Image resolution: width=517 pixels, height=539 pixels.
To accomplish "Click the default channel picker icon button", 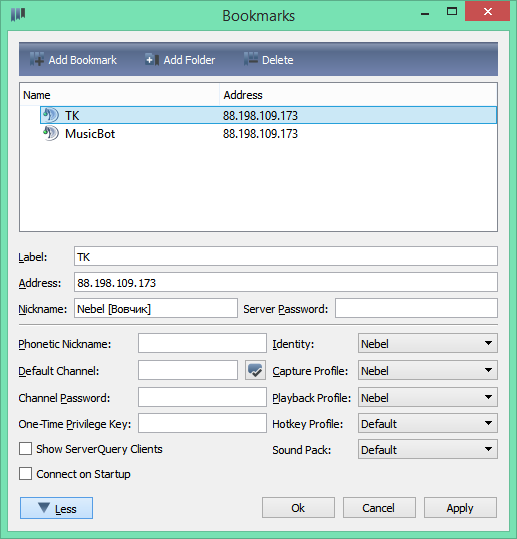I will [255, 370].
